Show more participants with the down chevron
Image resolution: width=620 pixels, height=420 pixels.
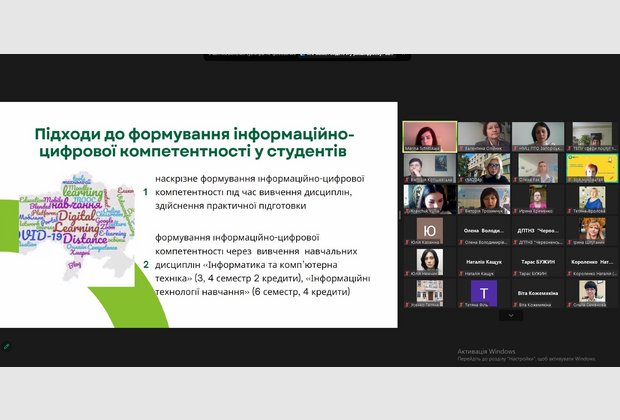click(511, 315)
